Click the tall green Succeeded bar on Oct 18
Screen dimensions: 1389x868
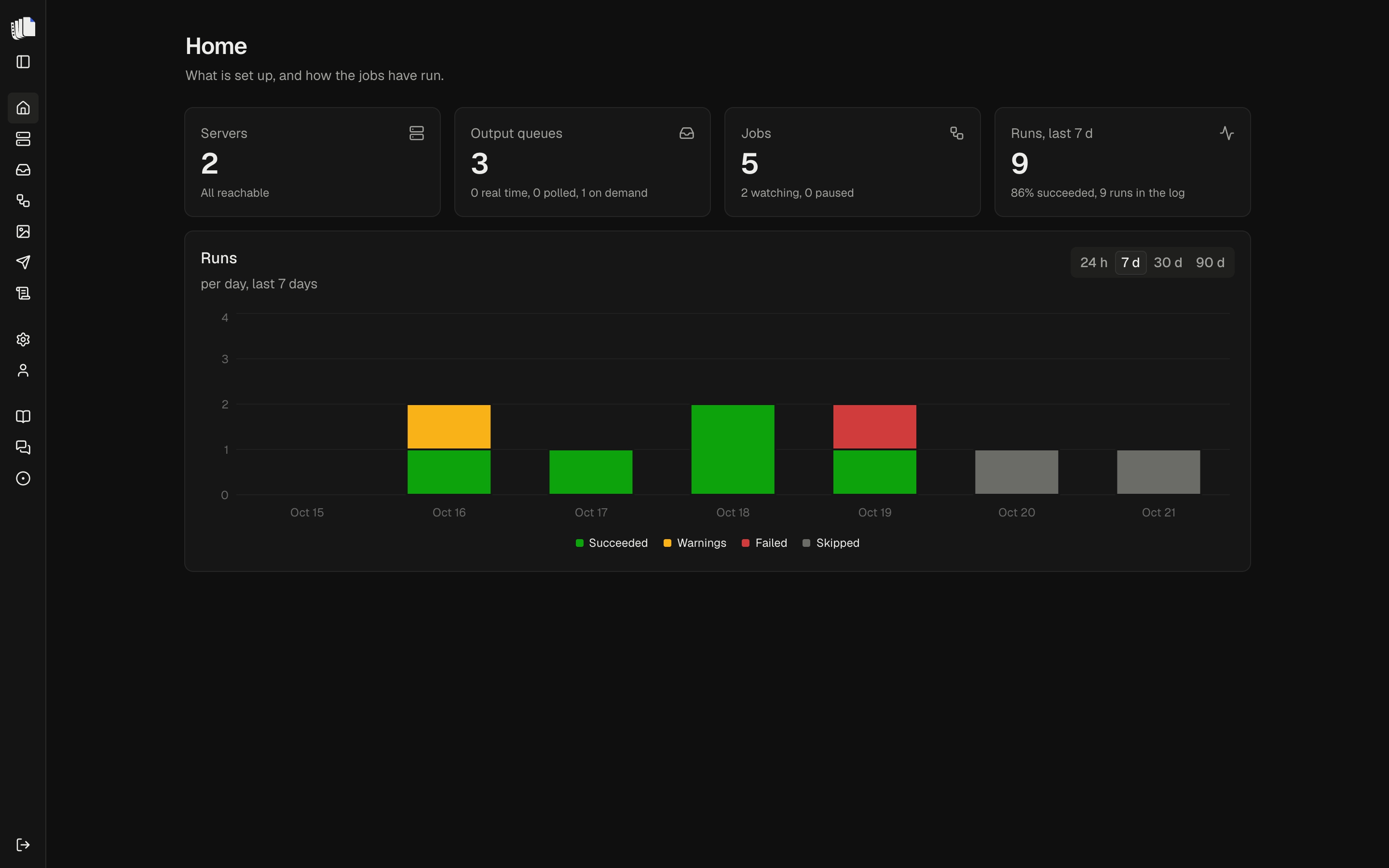click(x=733, y=449)
